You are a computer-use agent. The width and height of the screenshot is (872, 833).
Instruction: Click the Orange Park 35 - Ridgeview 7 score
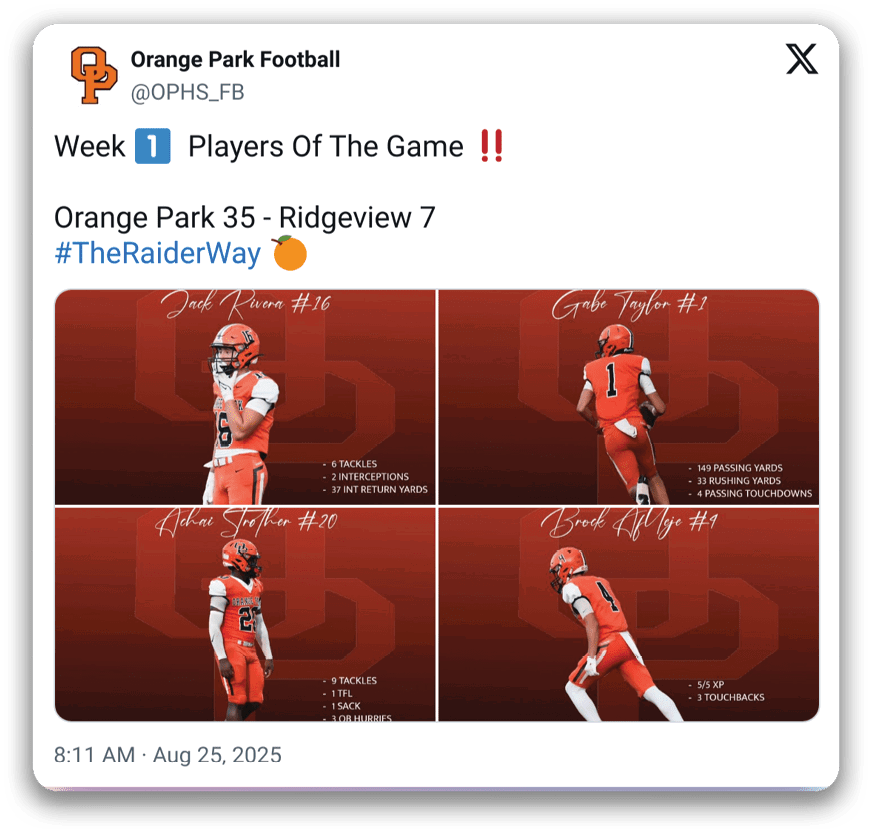pos(244,217)
